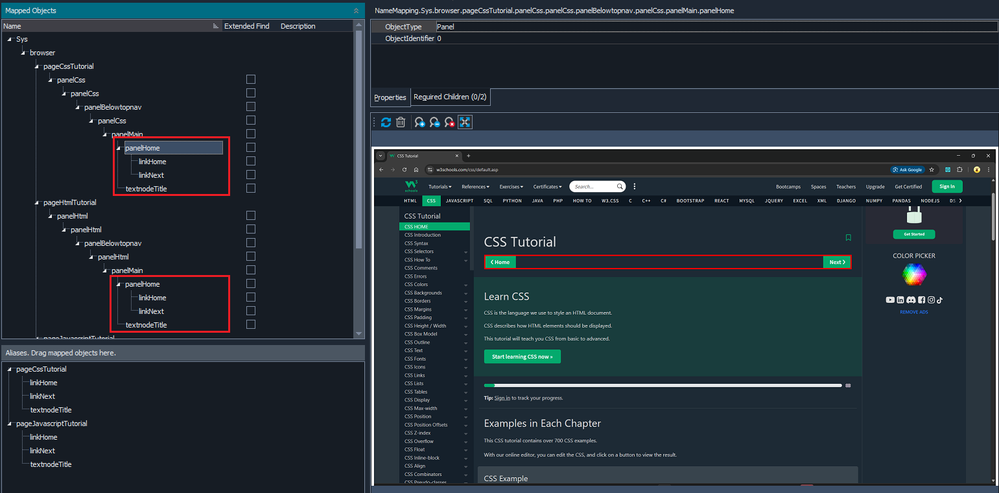This screenshot has height=493, width=999.
Task: Click the zoom out magnifier icon
Action: tap(435, 122)
